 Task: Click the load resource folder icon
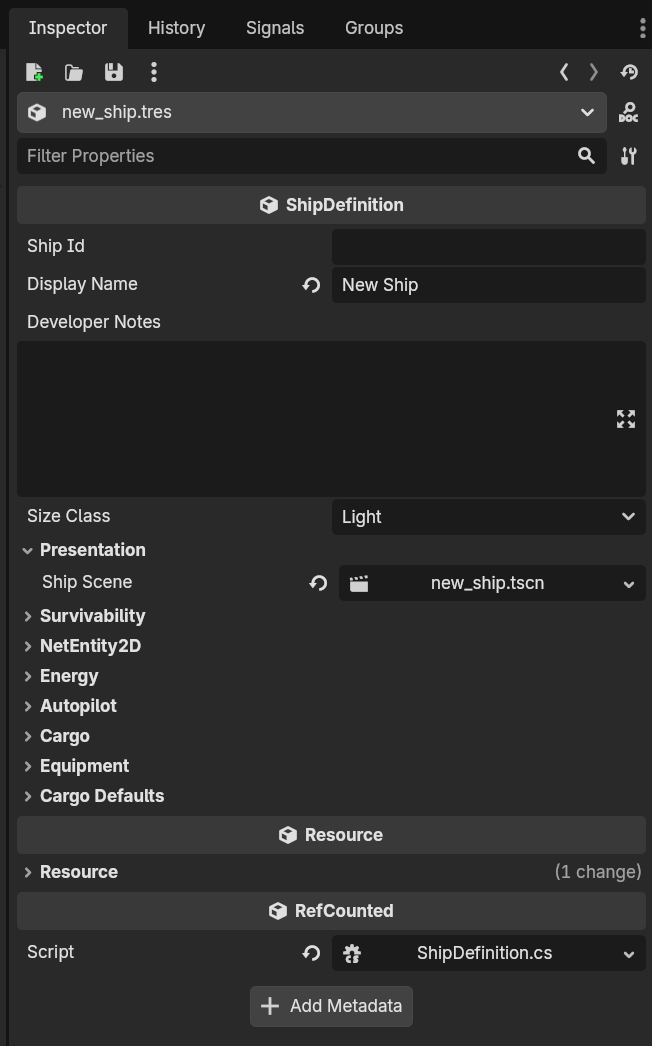[74, 72]
